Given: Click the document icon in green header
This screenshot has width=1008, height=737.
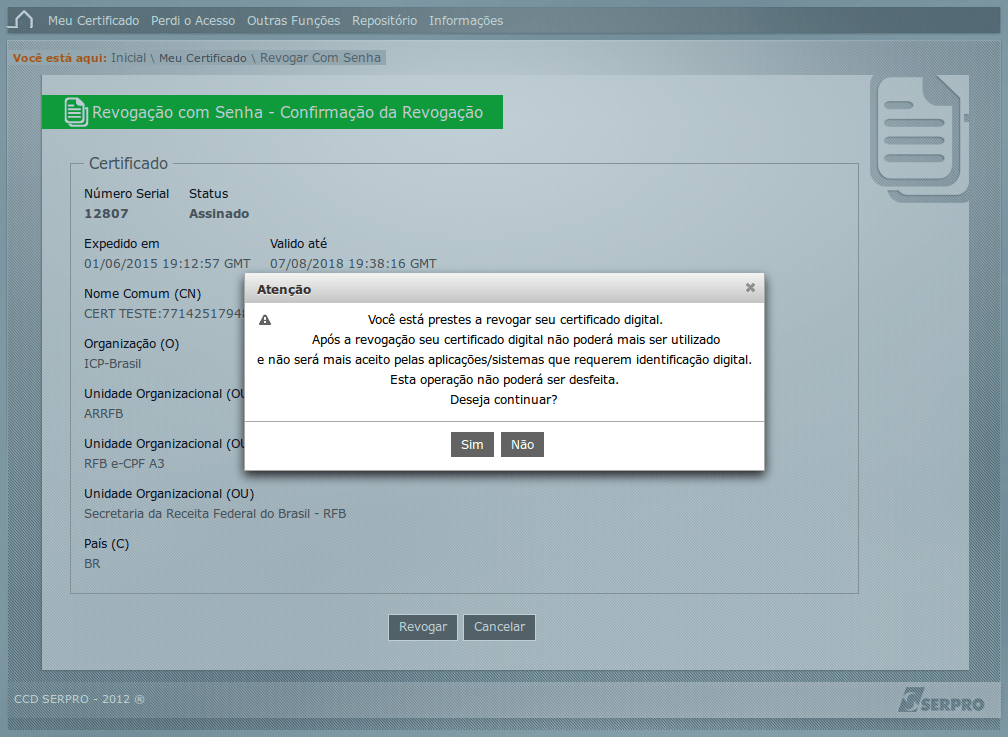Looking at the screenshot, I should [76, 112].
